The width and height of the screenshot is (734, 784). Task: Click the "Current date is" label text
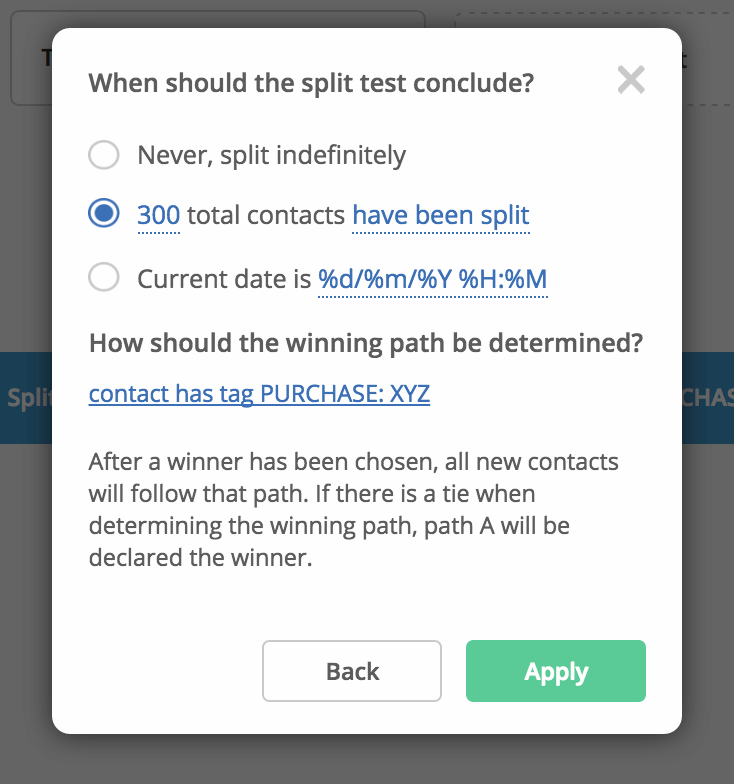click(224, 279)
